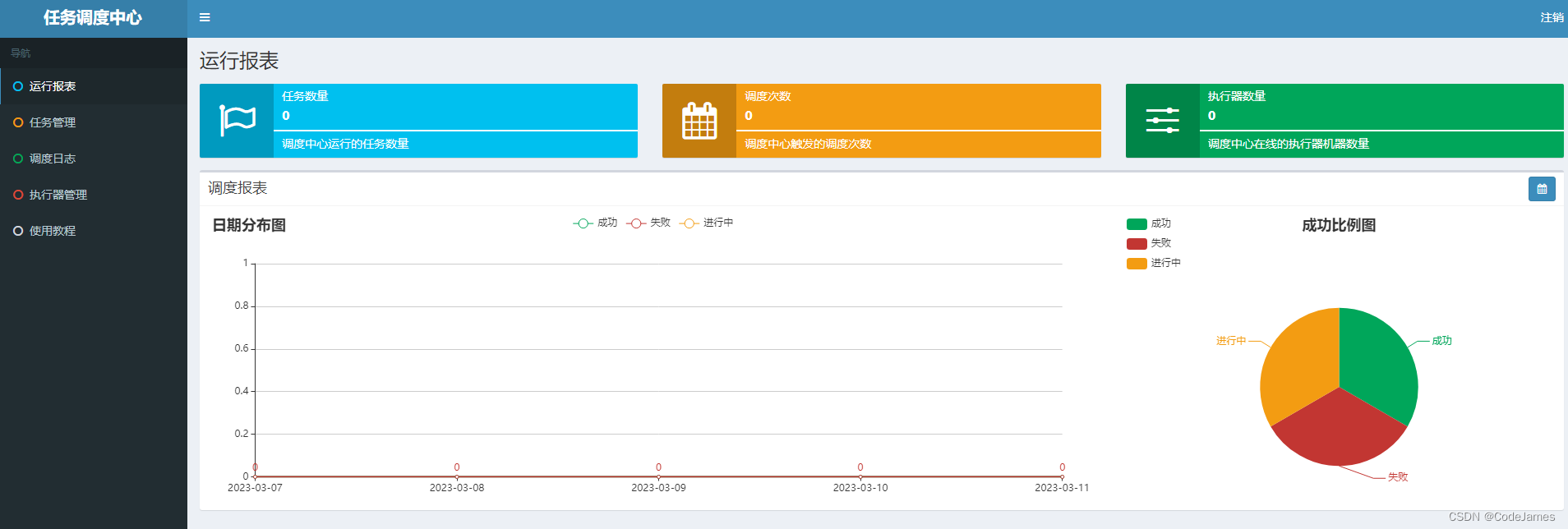Toggle 进行中 series in line chart legend

click(707, 223)
